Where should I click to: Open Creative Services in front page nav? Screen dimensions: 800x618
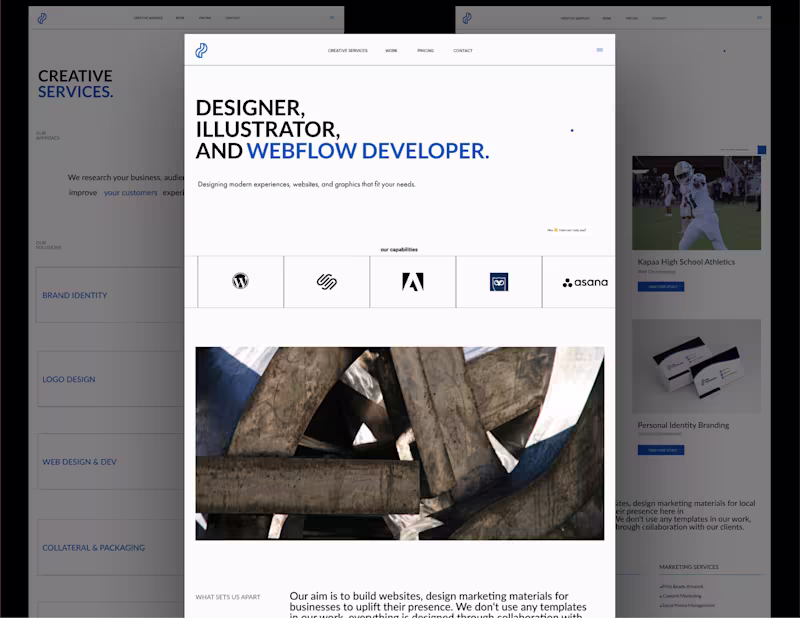point(347,51)
